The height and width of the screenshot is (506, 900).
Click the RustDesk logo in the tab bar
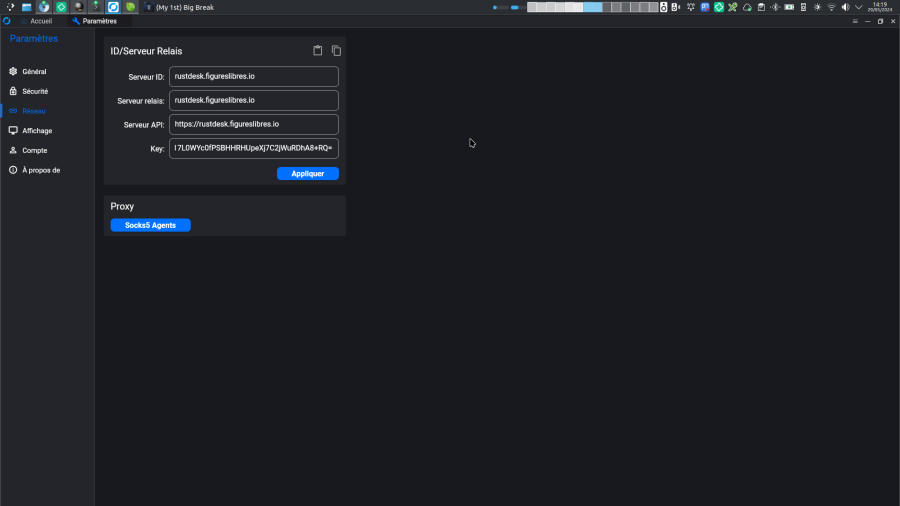pos(7,21)
